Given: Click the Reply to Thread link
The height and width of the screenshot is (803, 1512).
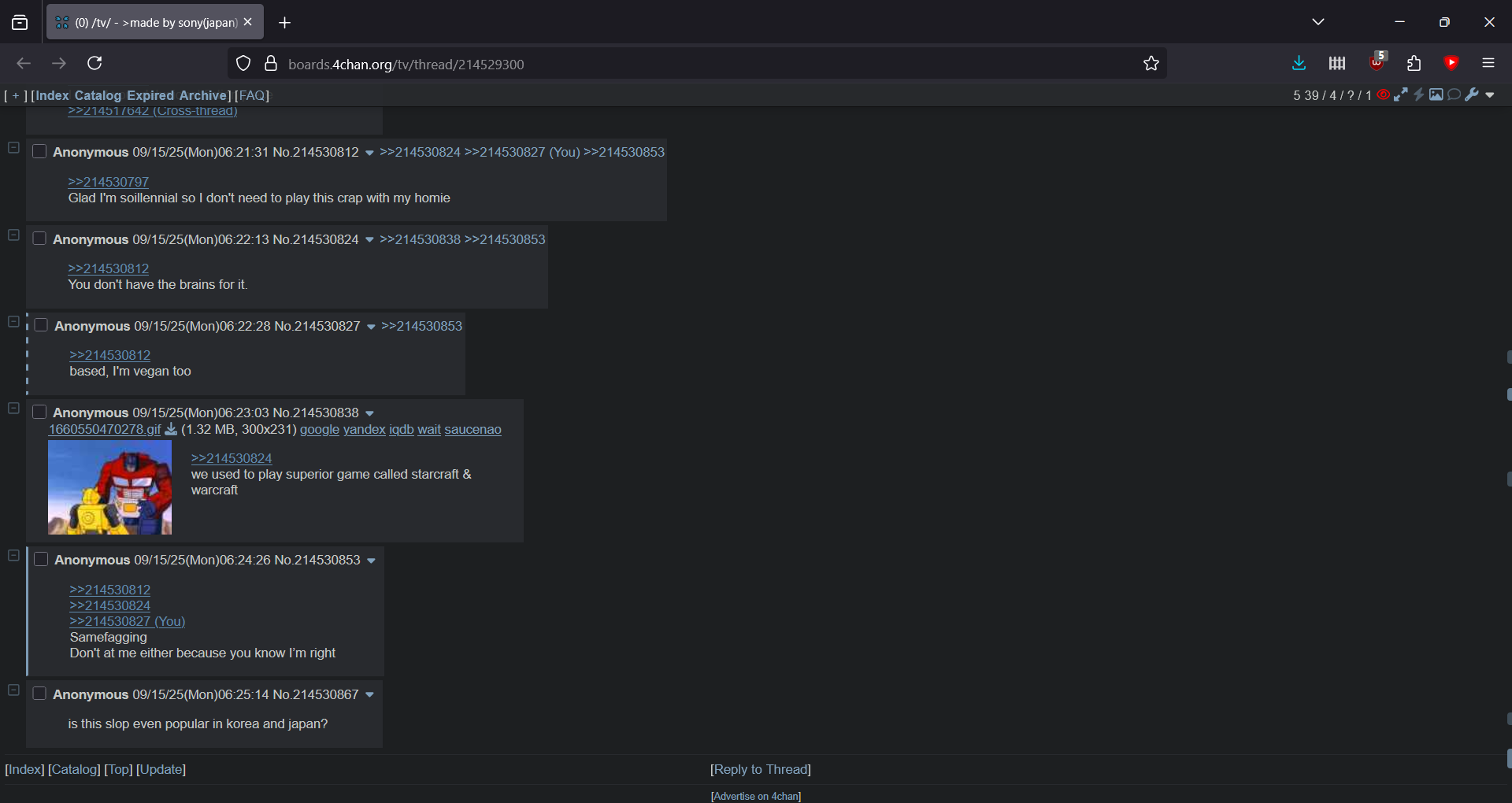Looking at the screenshot, I should pyautogui.click(x=760, y=769).
